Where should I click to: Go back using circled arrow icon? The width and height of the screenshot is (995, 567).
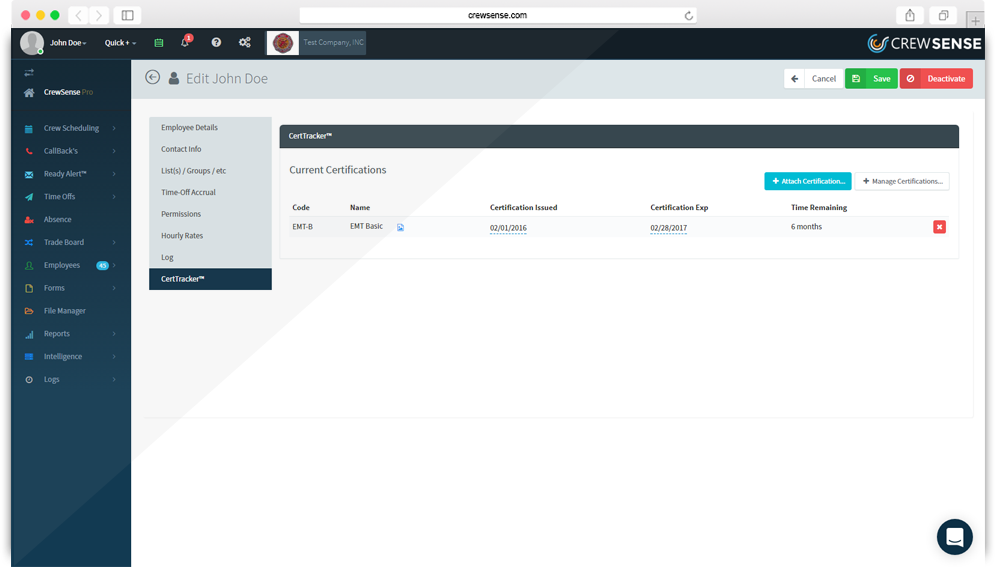pos(152,77)
